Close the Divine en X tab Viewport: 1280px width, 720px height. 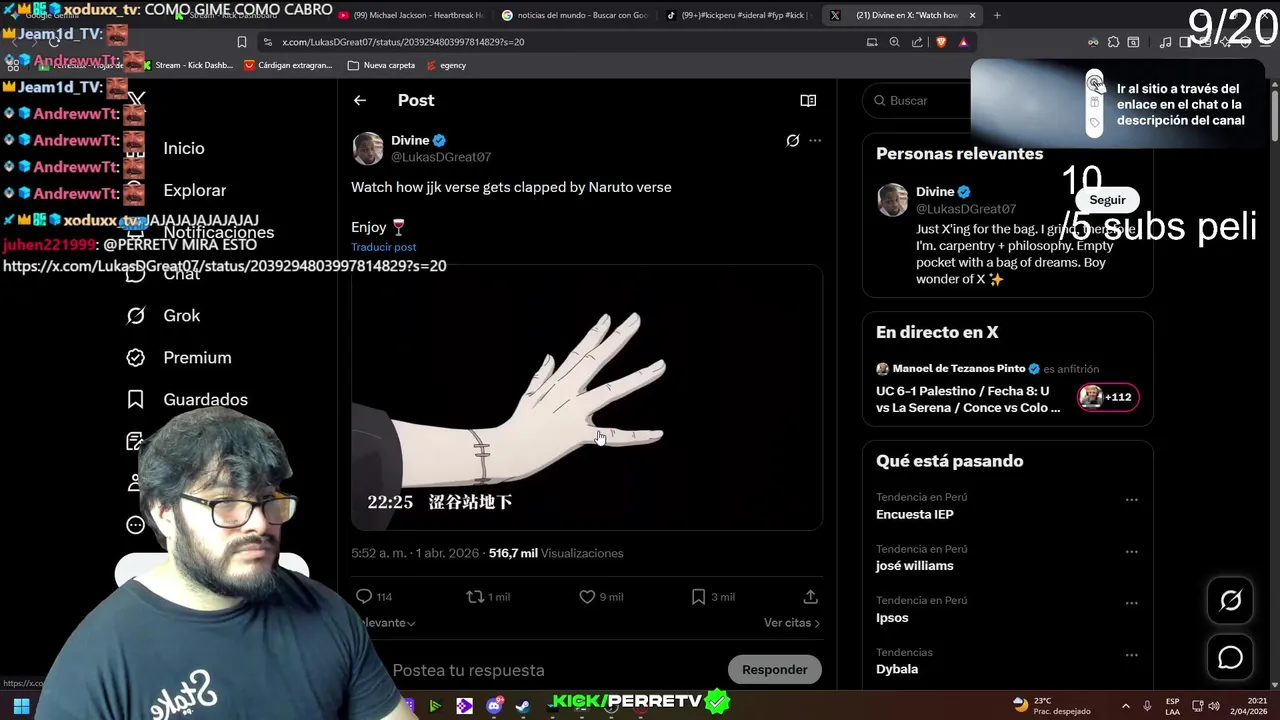click(x=971, y=15)
